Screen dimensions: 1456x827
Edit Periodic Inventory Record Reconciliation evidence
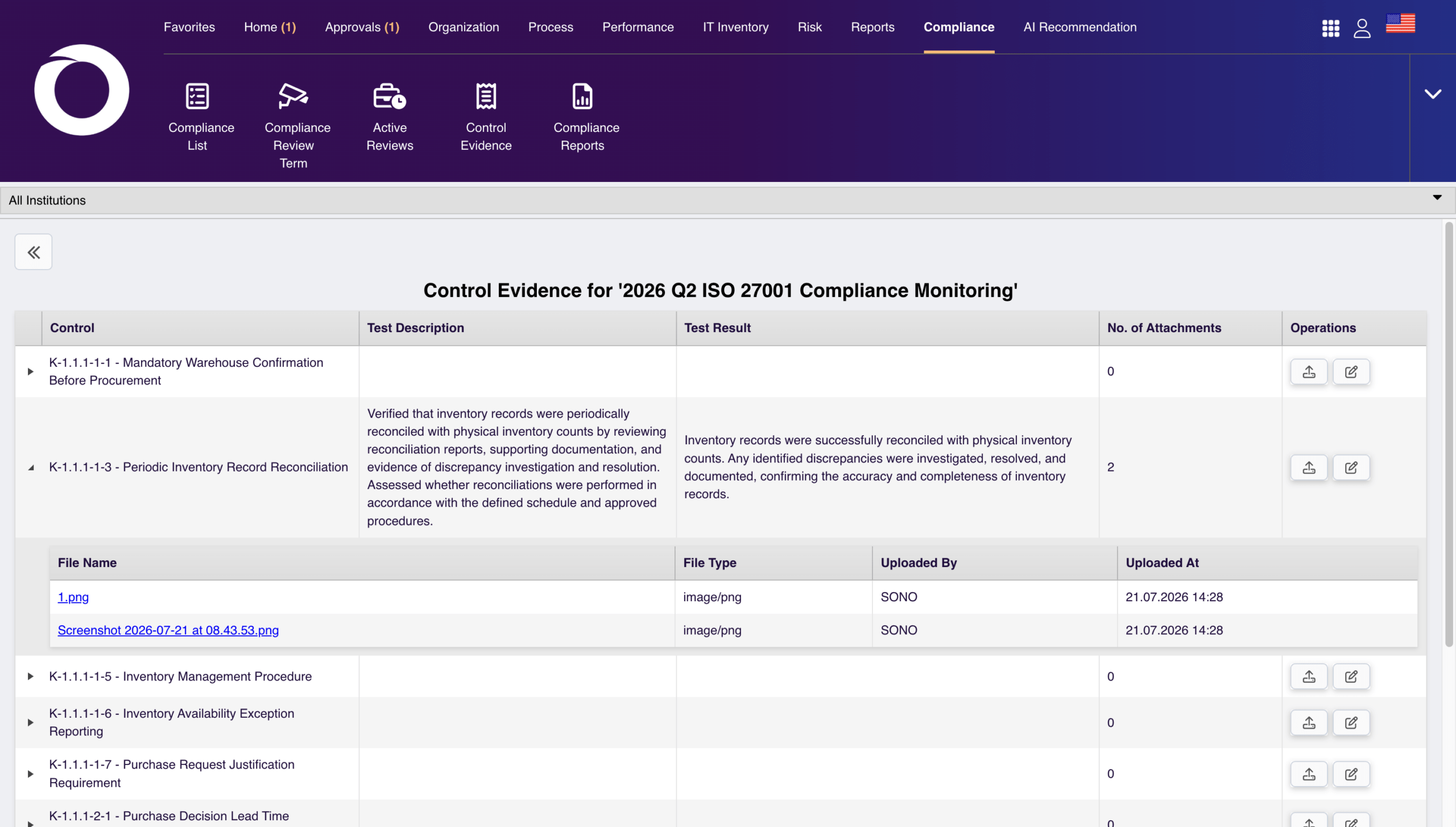point(1351,468)
